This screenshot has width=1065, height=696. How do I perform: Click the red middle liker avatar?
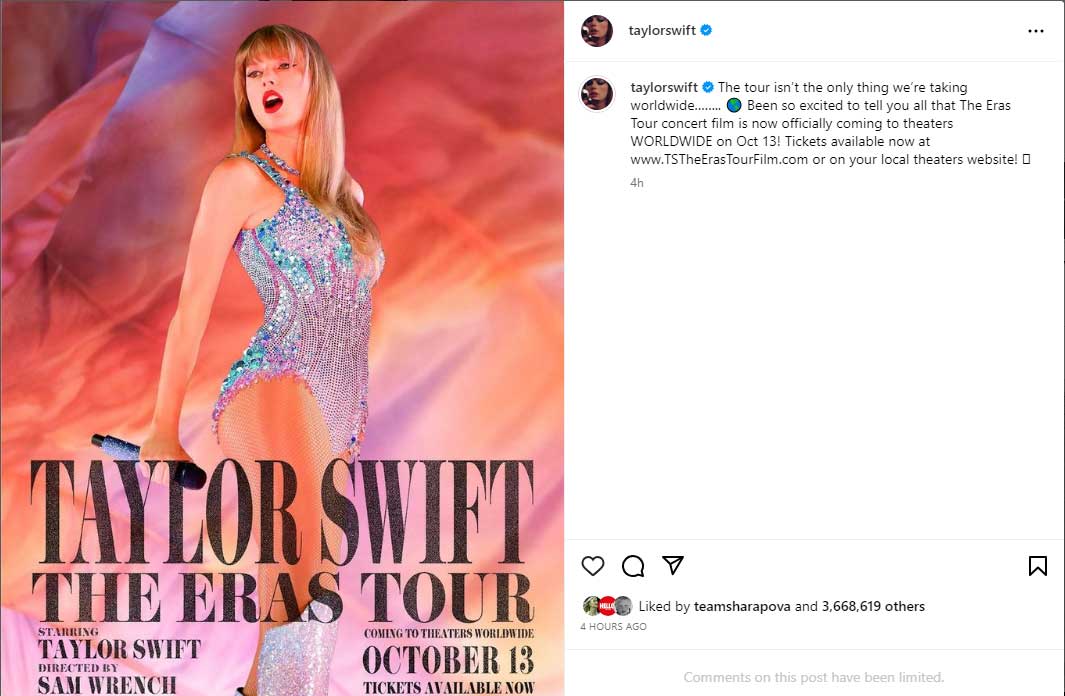607,605
